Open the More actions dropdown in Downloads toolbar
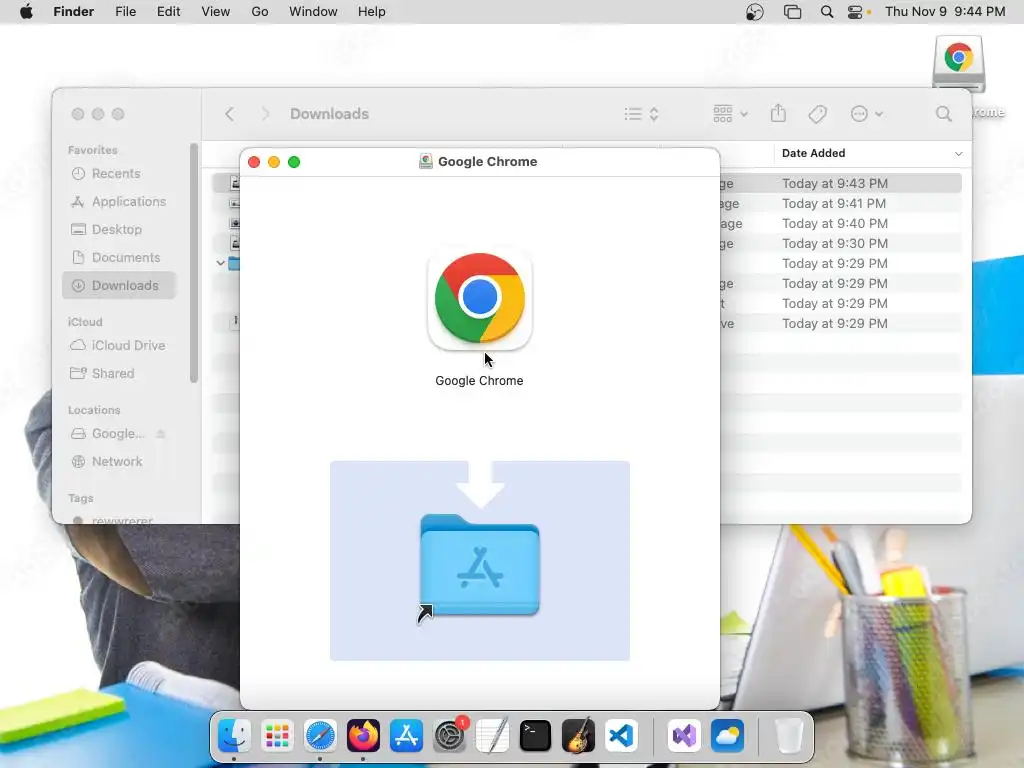 pos(867,114)
